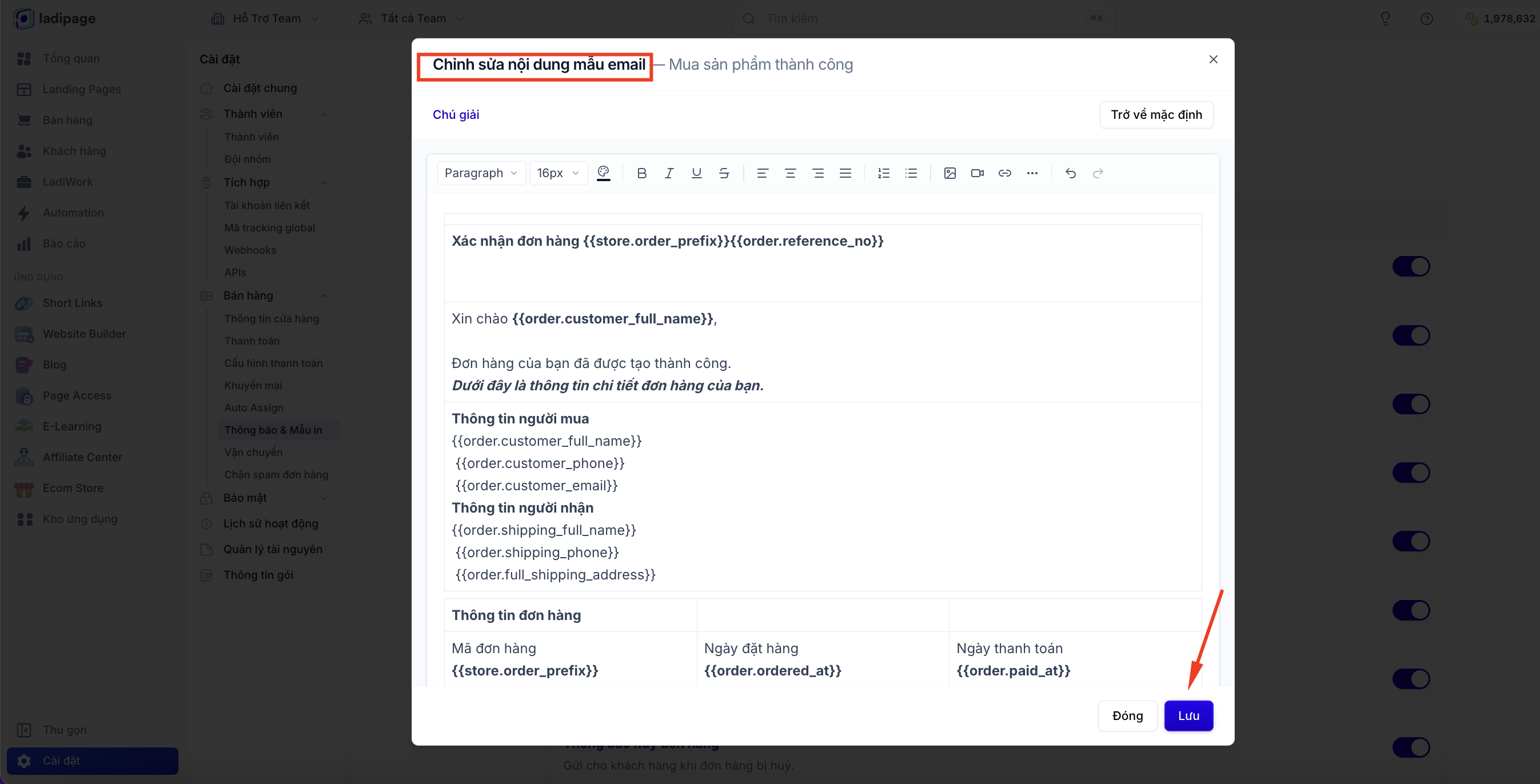Align text to the right
This screenshot has height=784, width=1540.
pyautogui.click(x=818, y=173)
